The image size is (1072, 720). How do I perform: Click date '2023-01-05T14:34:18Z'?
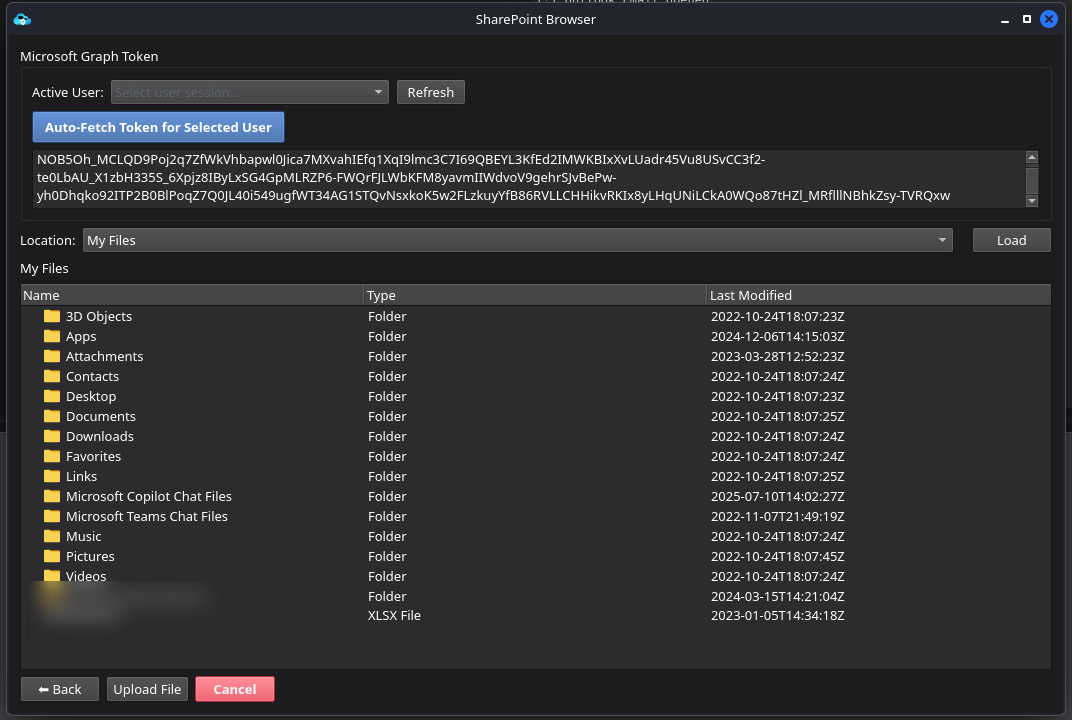tap(777, 615)
